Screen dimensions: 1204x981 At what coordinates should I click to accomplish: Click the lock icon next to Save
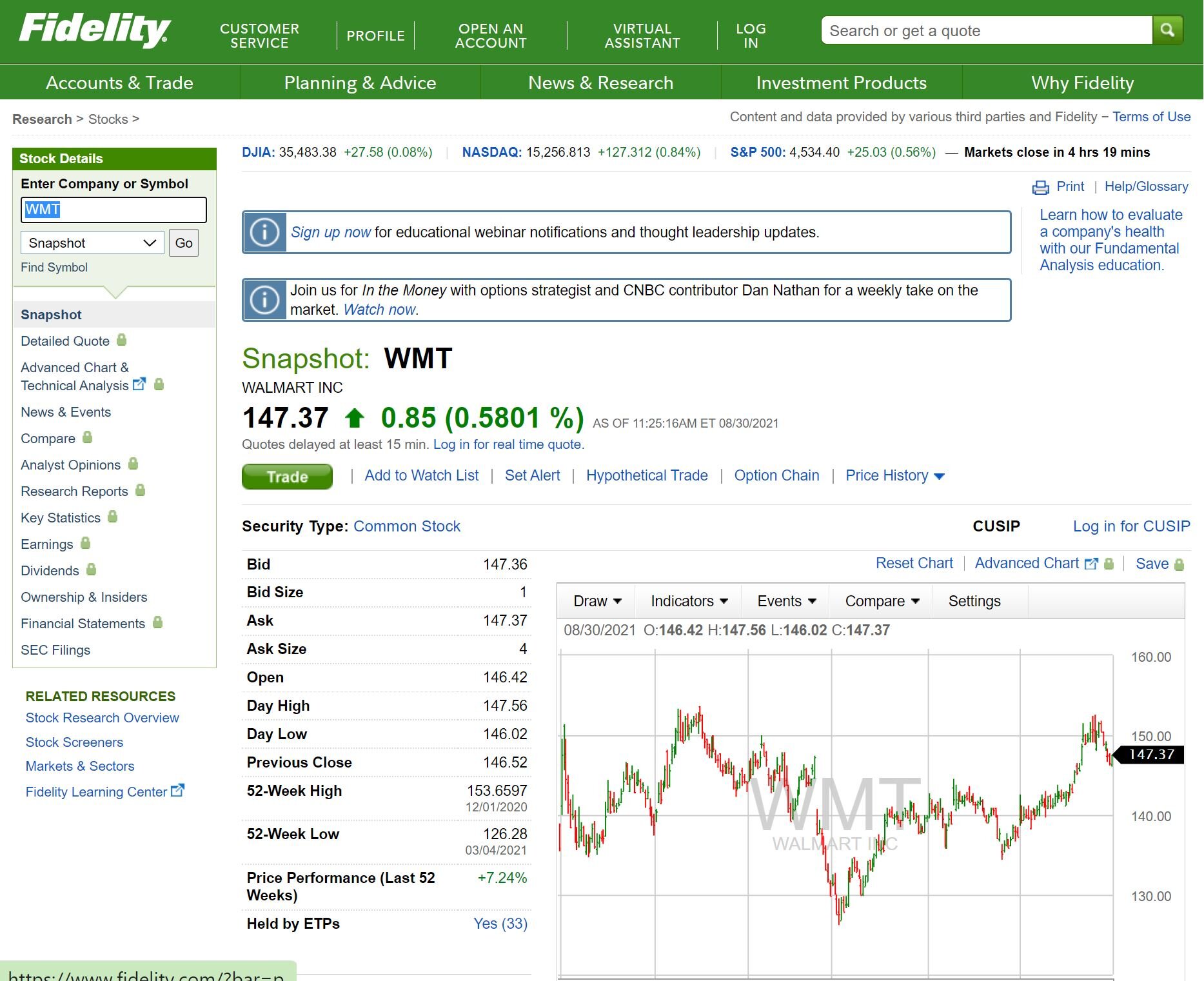1179,564
